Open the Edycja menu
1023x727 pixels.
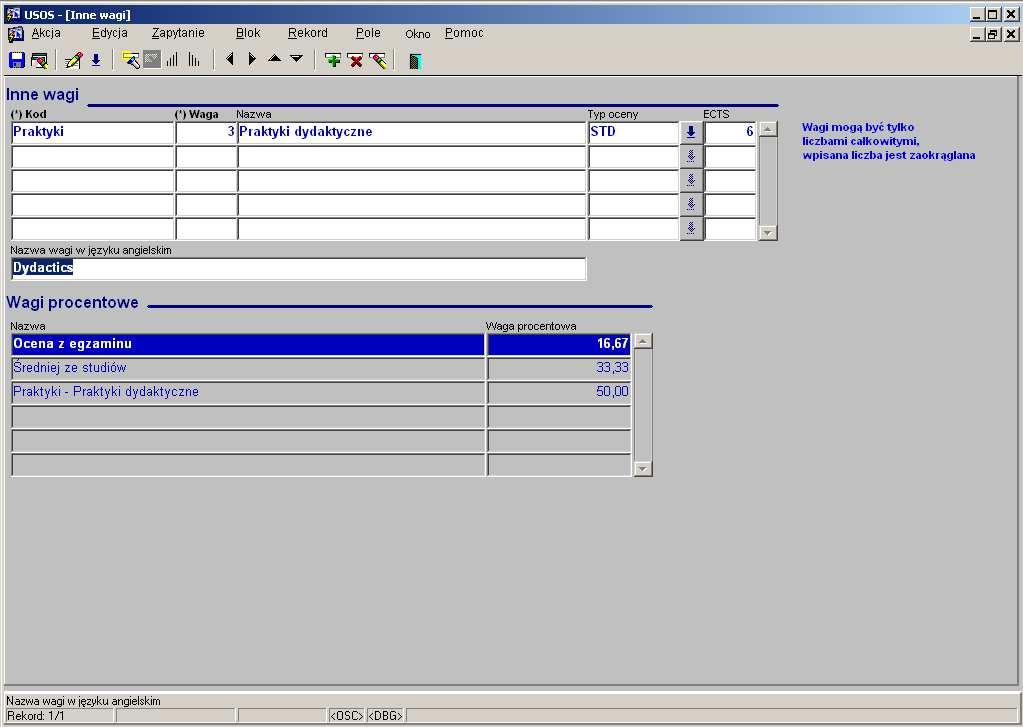coord(110,33)
